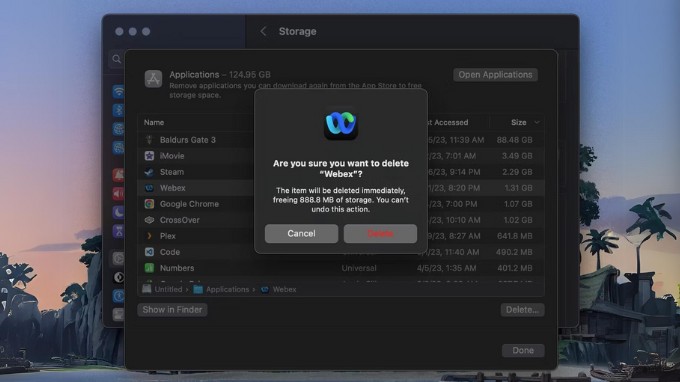680x382 pixels.
Task: Select the Code app icon
Action: (x=149, y=252)
